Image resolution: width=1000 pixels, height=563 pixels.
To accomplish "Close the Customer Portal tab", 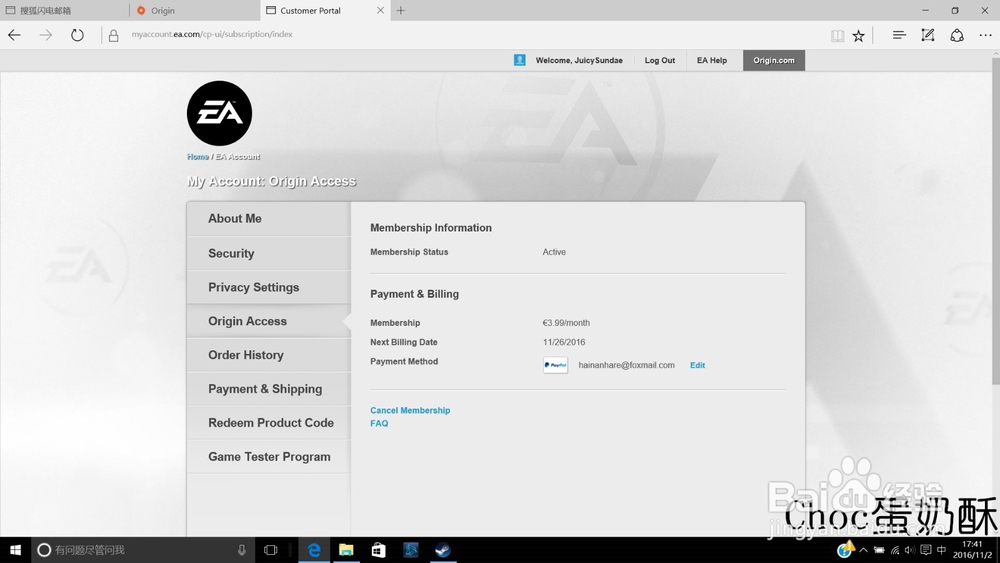I will (x=380, y=10).
